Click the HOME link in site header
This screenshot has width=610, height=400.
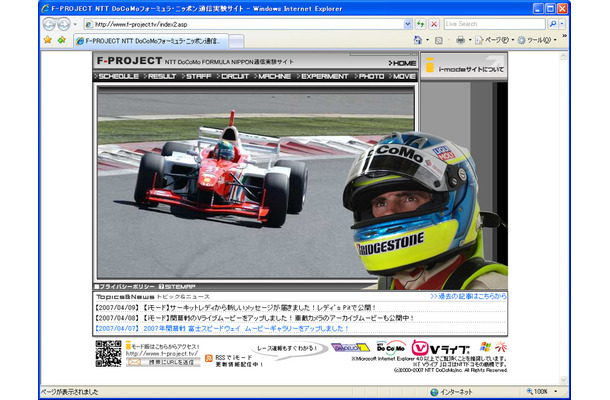pyautogui.click(x=402, y=63)
